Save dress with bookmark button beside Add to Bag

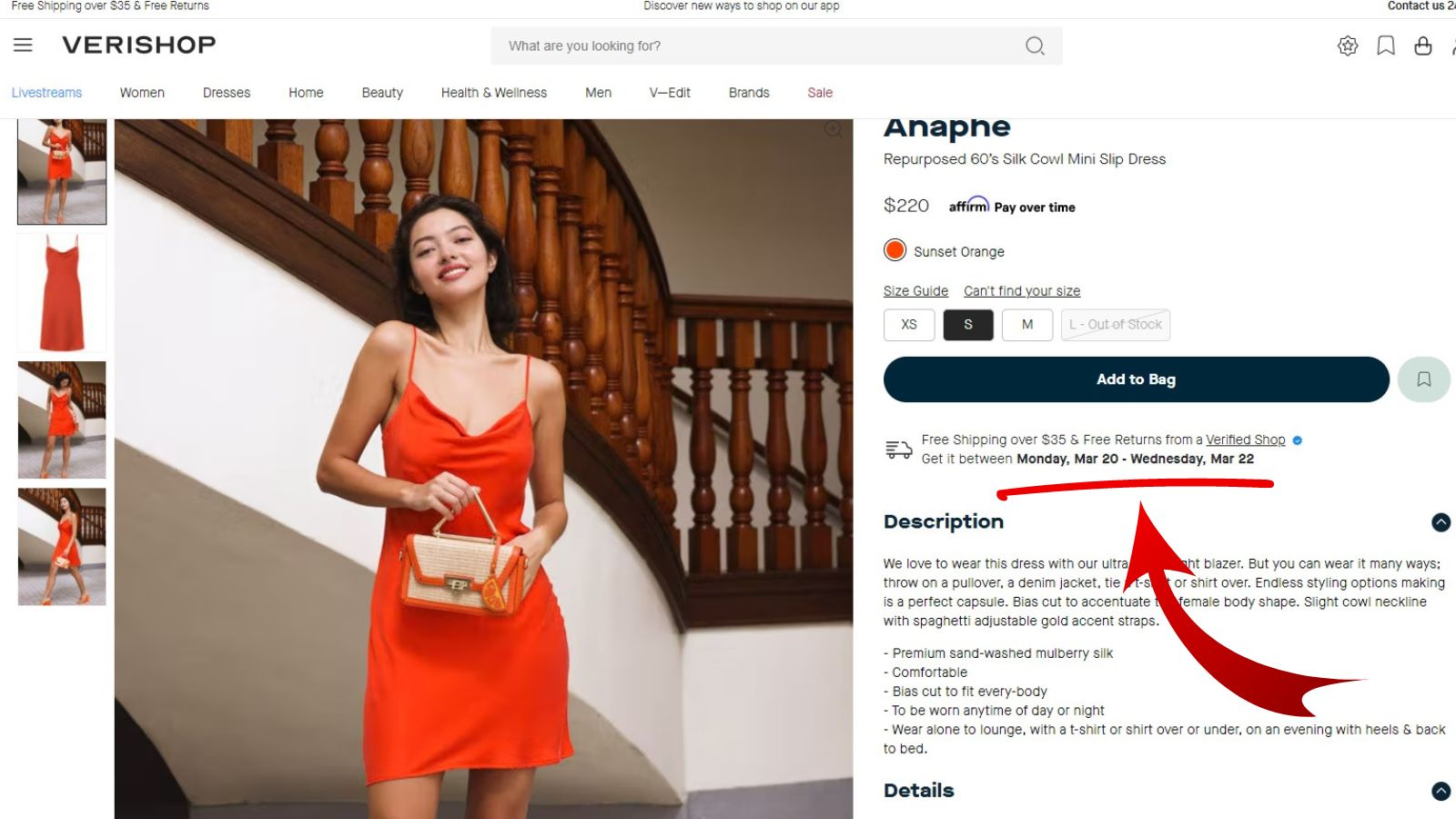[1423, 379]
